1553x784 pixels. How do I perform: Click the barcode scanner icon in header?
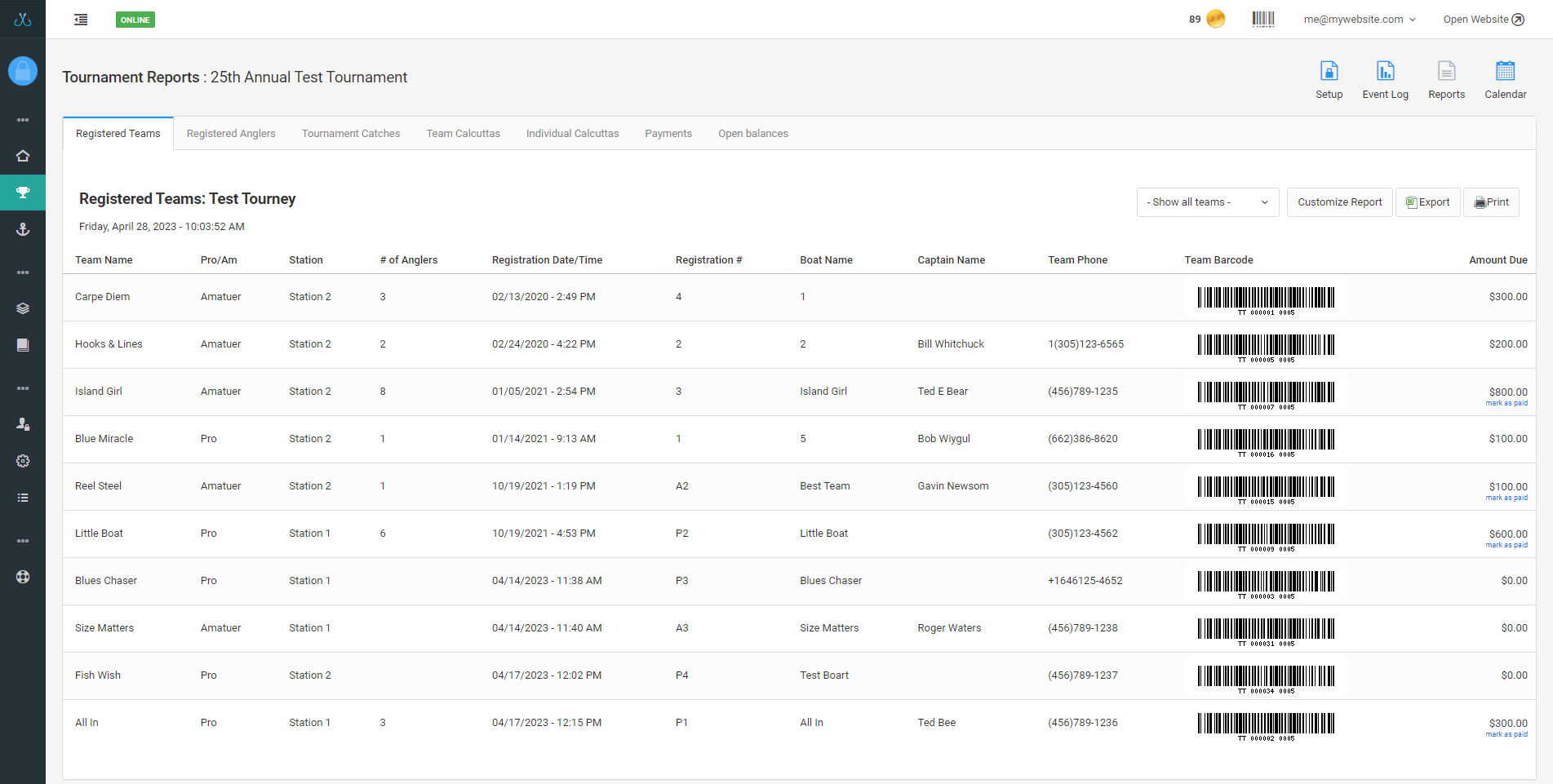click(1263, 19)
